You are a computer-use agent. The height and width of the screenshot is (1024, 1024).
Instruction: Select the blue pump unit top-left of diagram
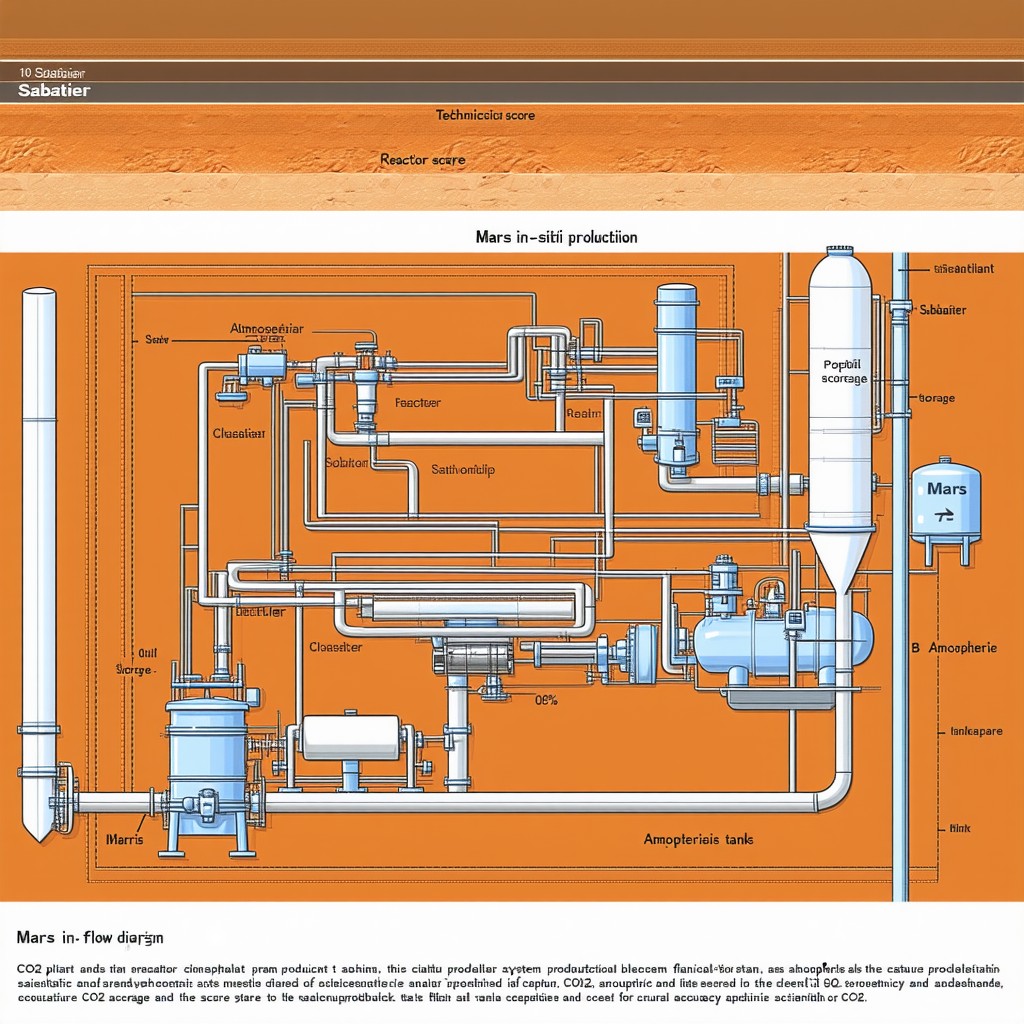click(x=261, y=366)
